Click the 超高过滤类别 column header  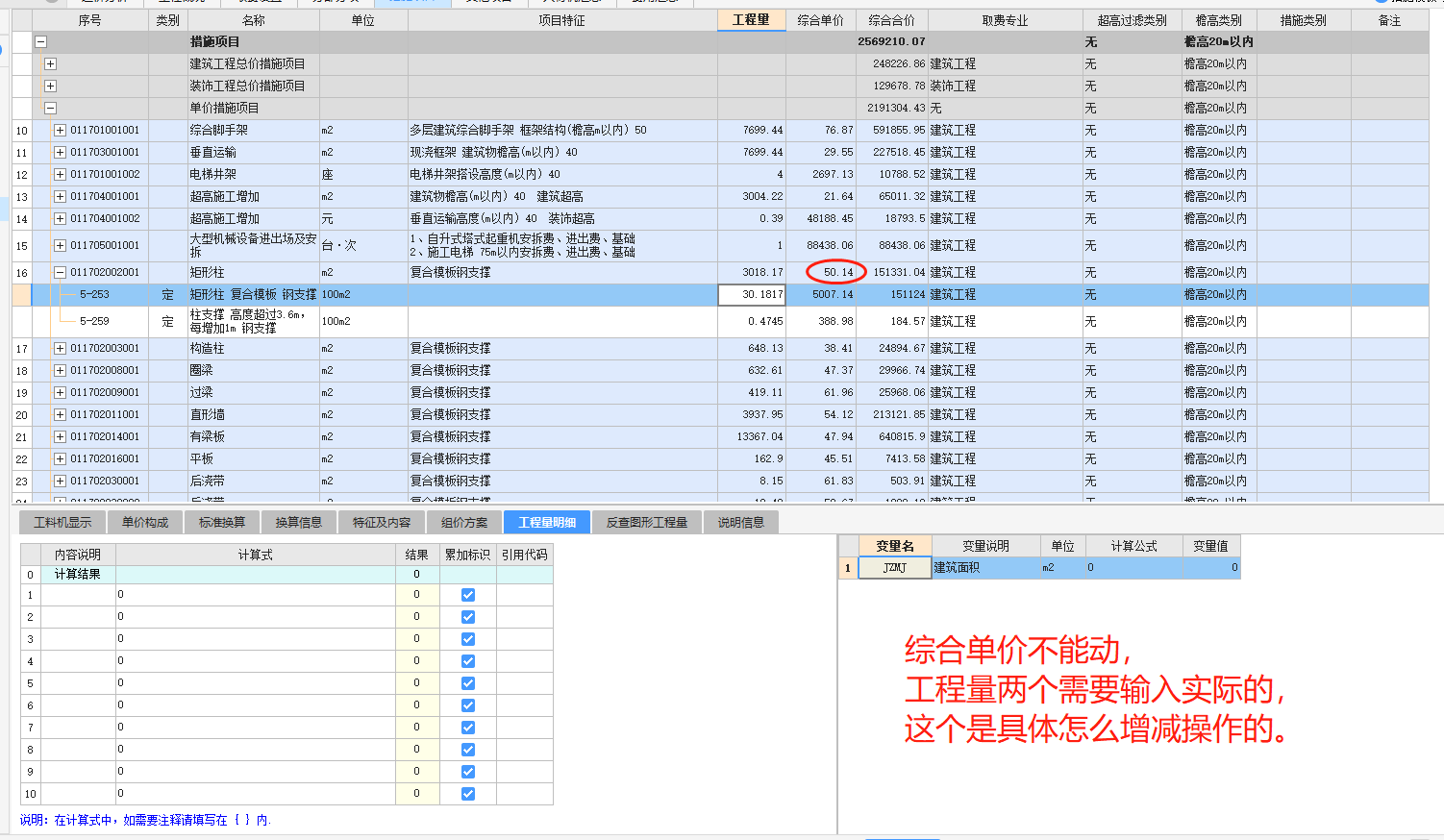(1133, 20)
